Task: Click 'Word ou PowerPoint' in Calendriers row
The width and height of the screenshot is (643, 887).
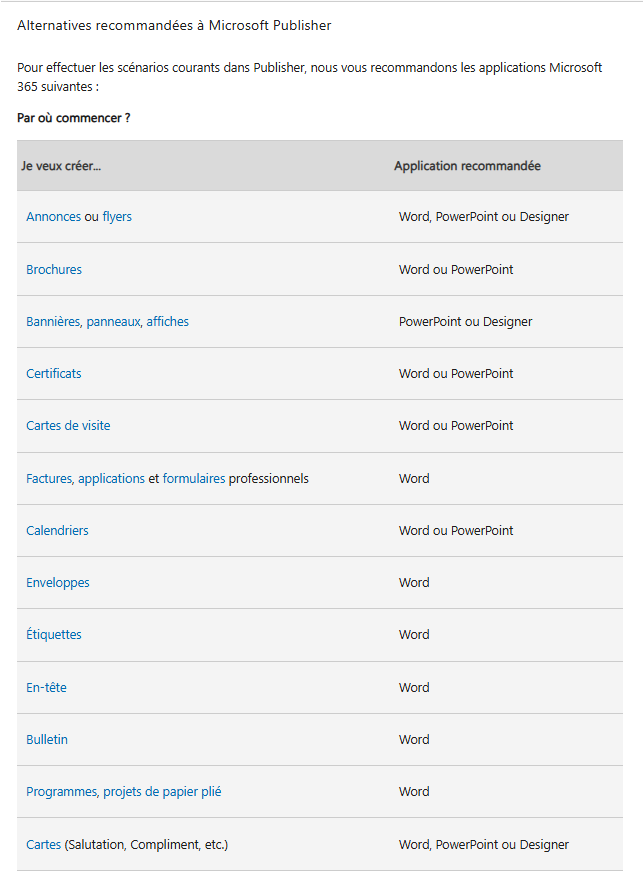Action: pos(456,531)
